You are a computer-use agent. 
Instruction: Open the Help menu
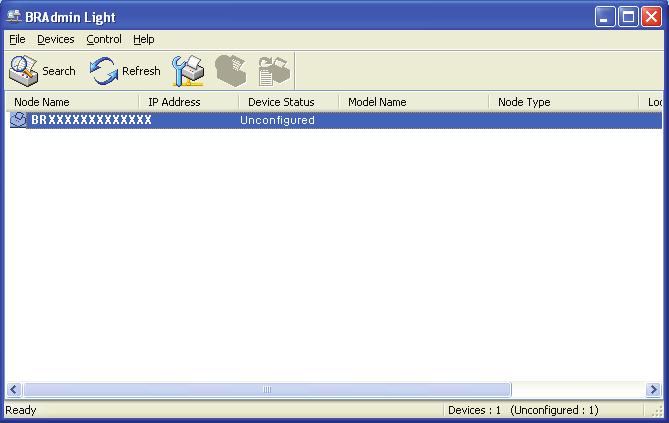point(143,39)
